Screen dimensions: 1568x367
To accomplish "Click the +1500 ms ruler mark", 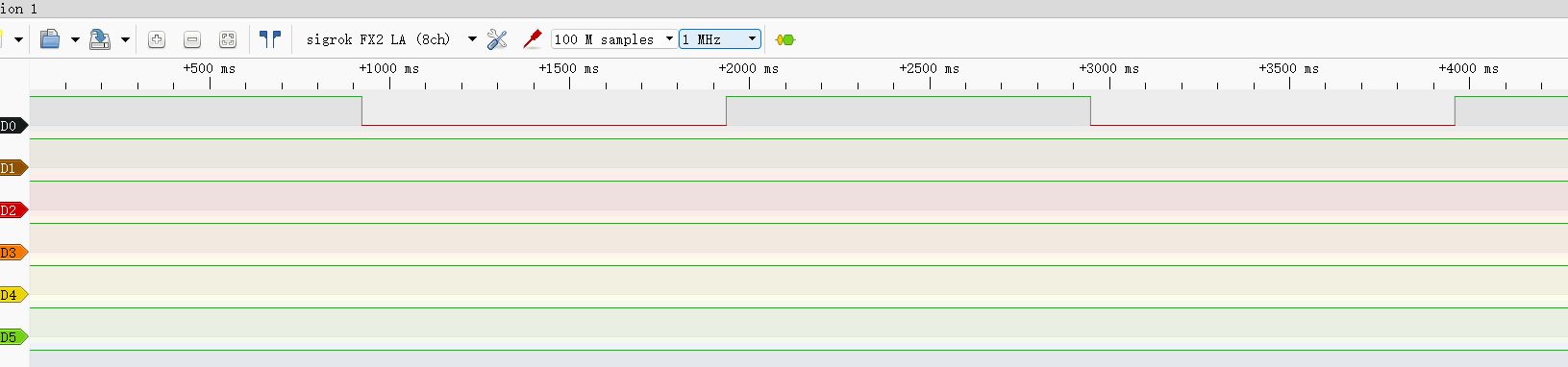I will [x=568, y=68].
